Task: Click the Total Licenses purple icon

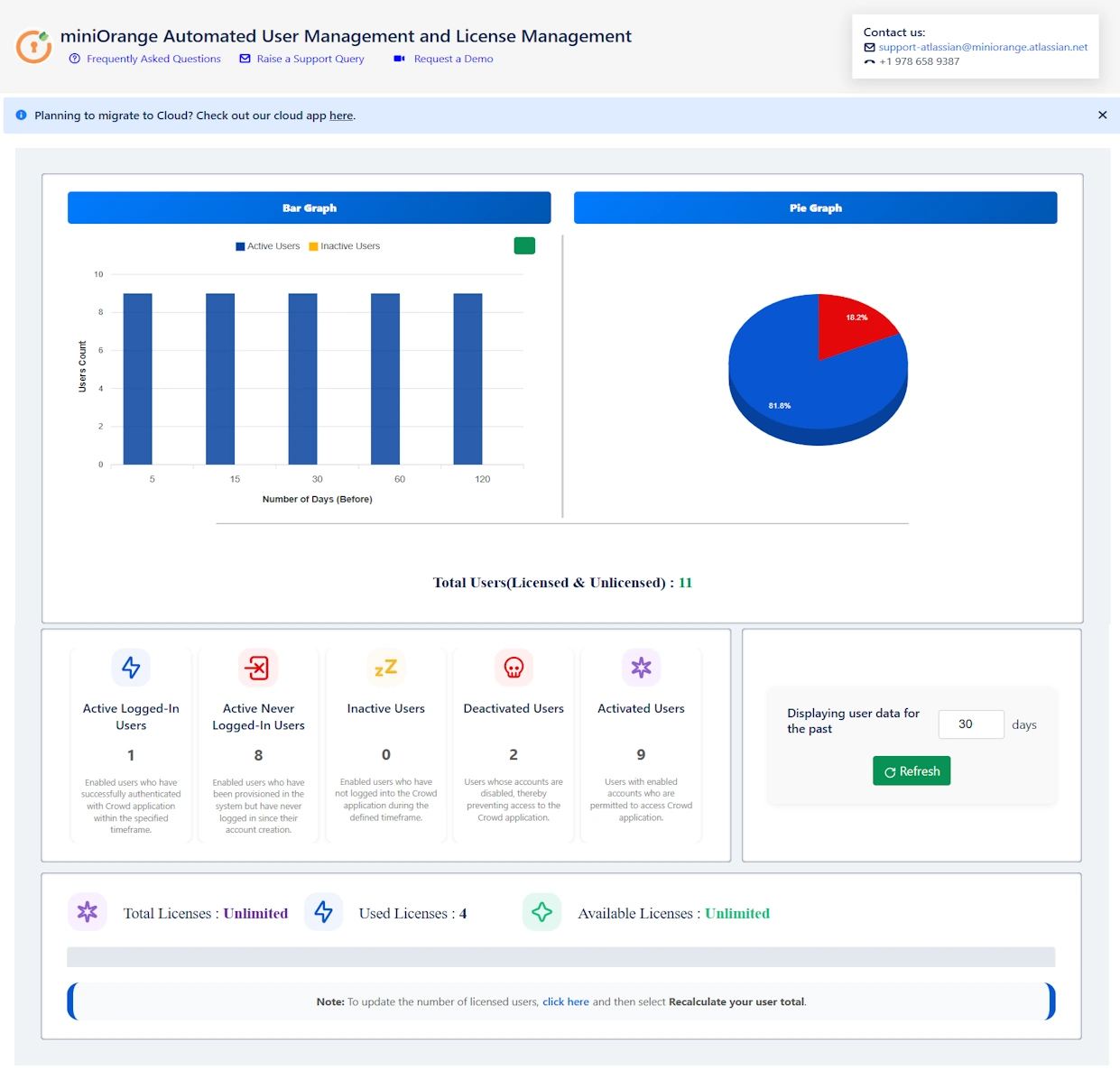Action: click(88, 912)
